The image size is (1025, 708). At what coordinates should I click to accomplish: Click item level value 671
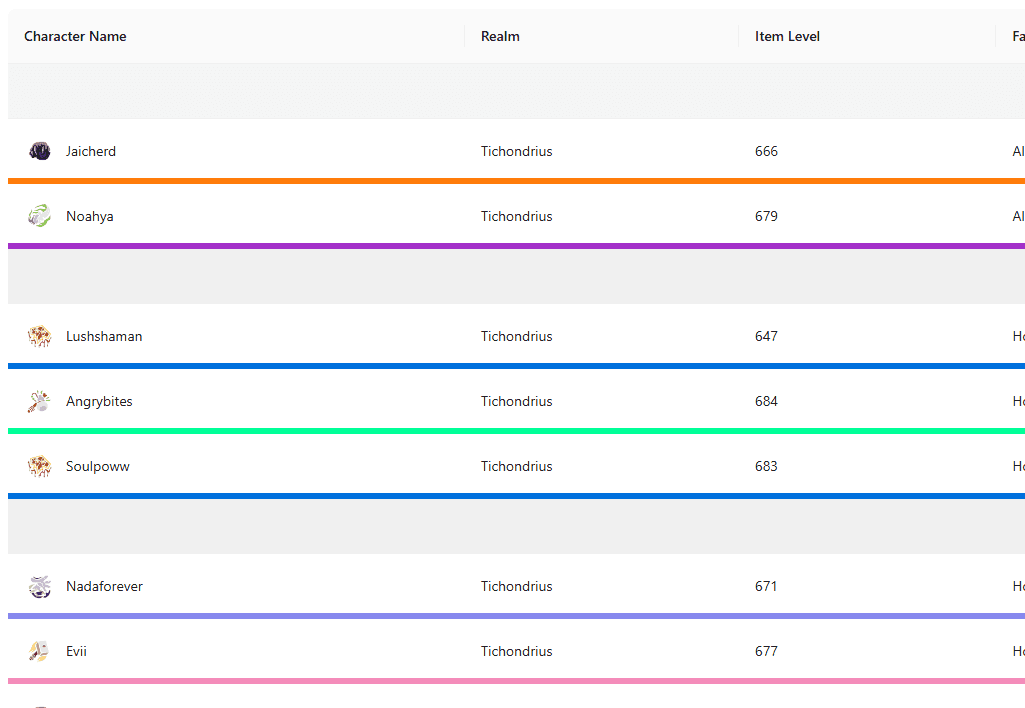coord(766,586)
